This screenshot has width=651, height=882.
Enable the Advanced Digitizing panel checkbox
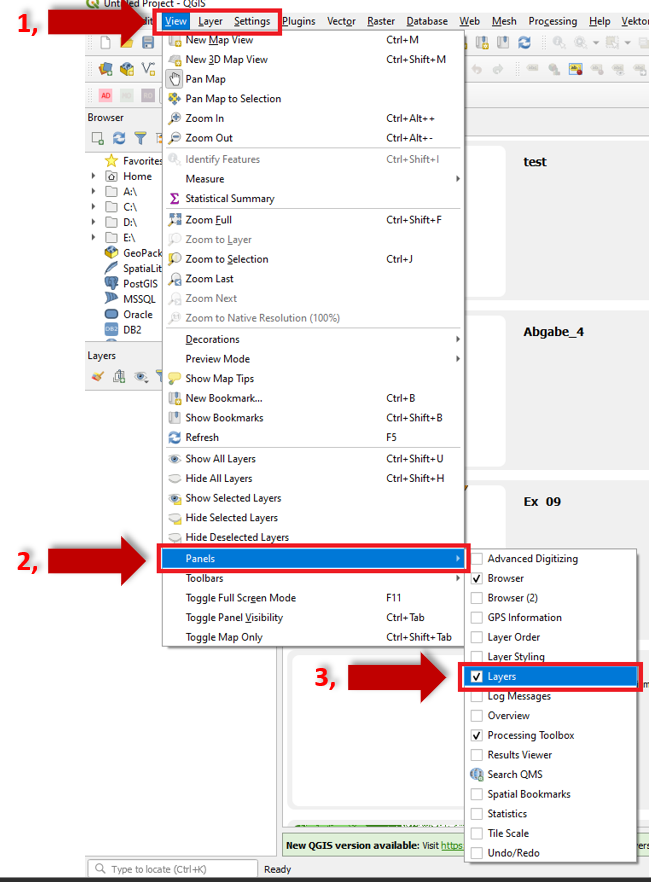click(477, 559)
